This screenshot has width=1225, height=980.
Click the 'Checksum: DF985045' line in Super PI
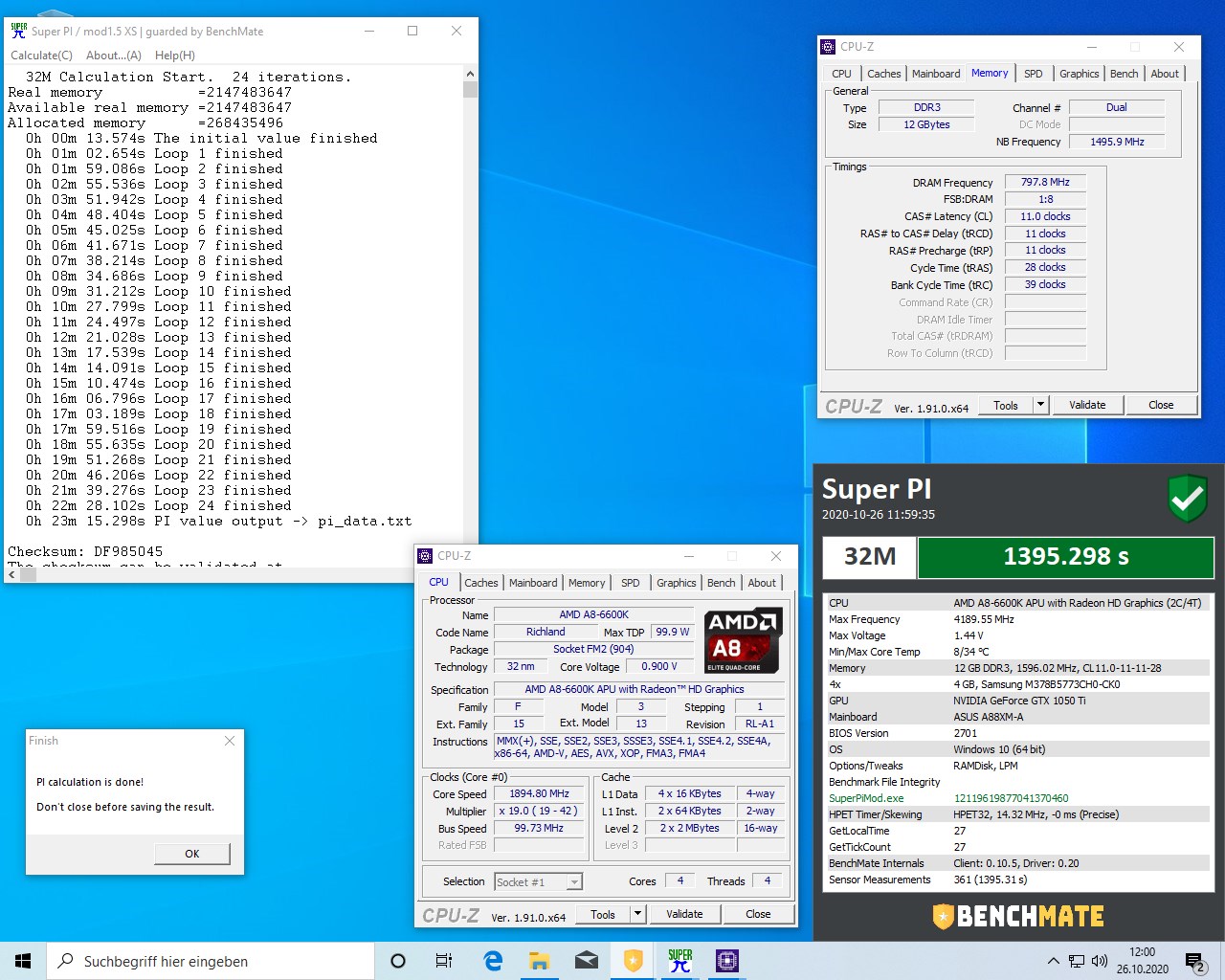click(85, 551)
